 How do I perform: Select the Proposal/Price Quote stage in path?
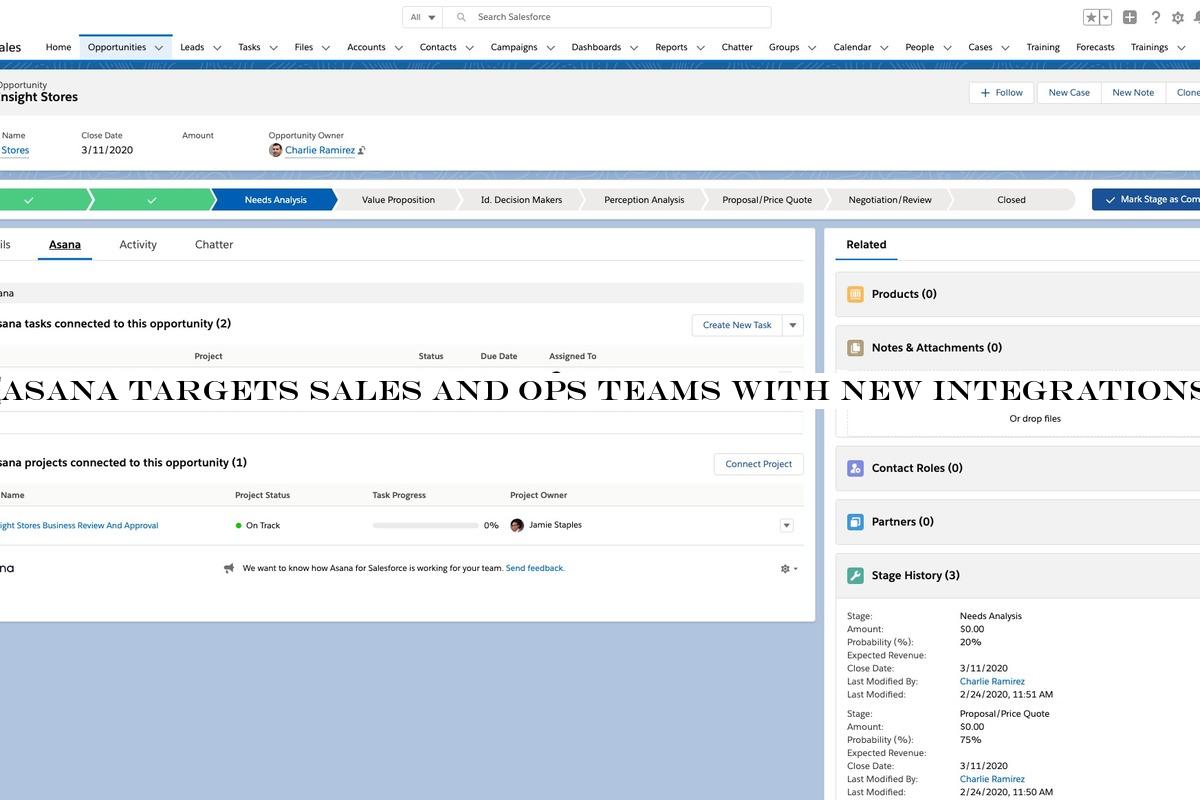pyautogui.click(x=767, y=200)
